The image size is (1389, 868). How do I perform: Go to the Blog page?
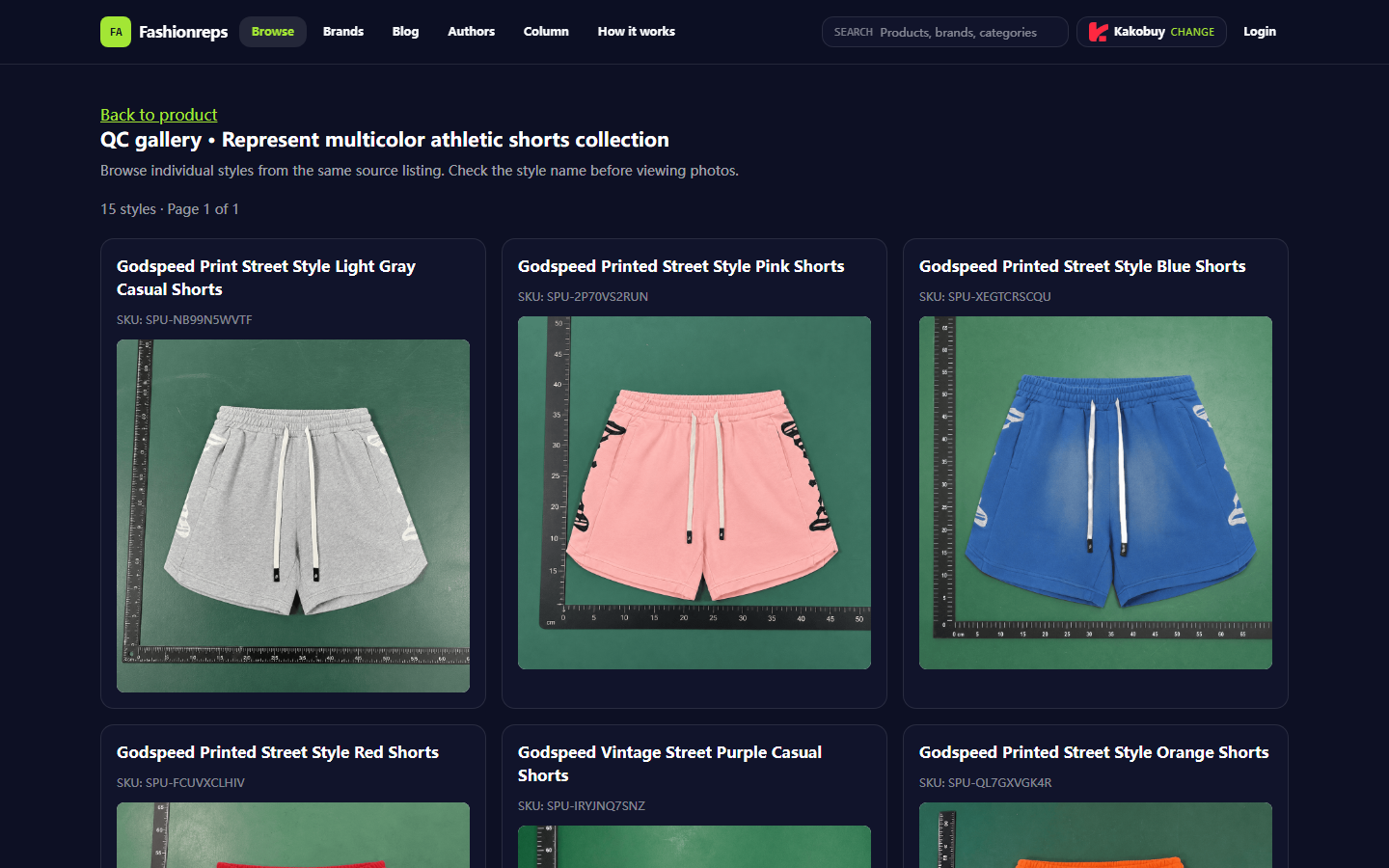[405, 32]
